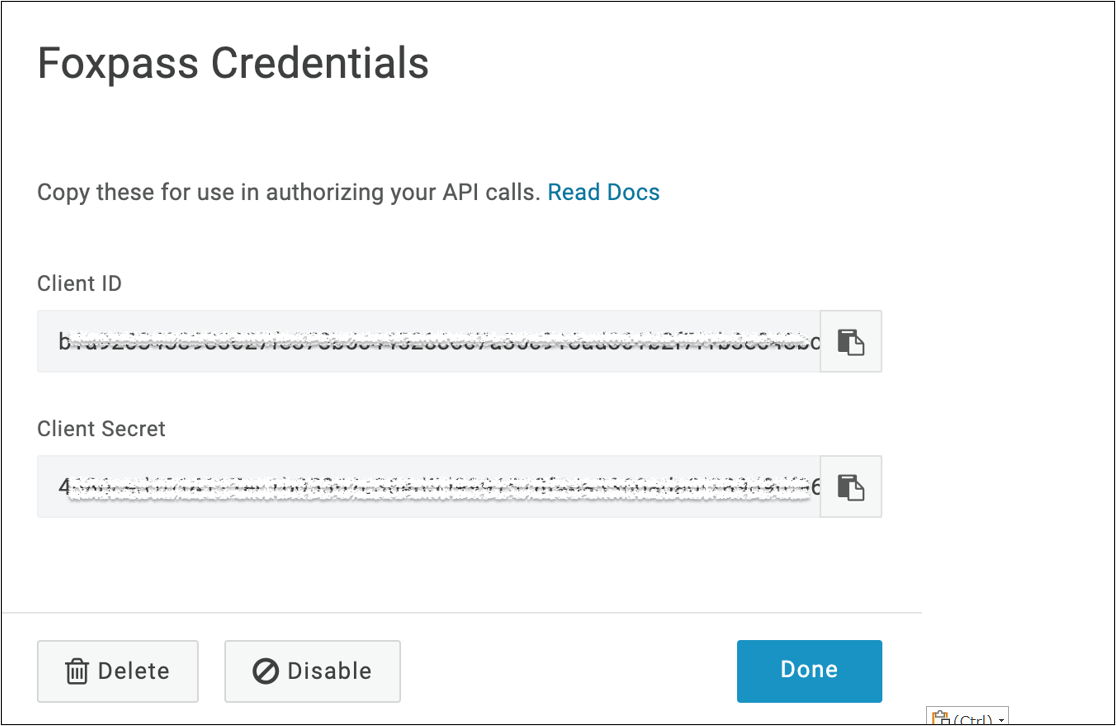This screenshot has width=1116, height=726.
Task: Confirm with the blue Done button
Action: 809,671
